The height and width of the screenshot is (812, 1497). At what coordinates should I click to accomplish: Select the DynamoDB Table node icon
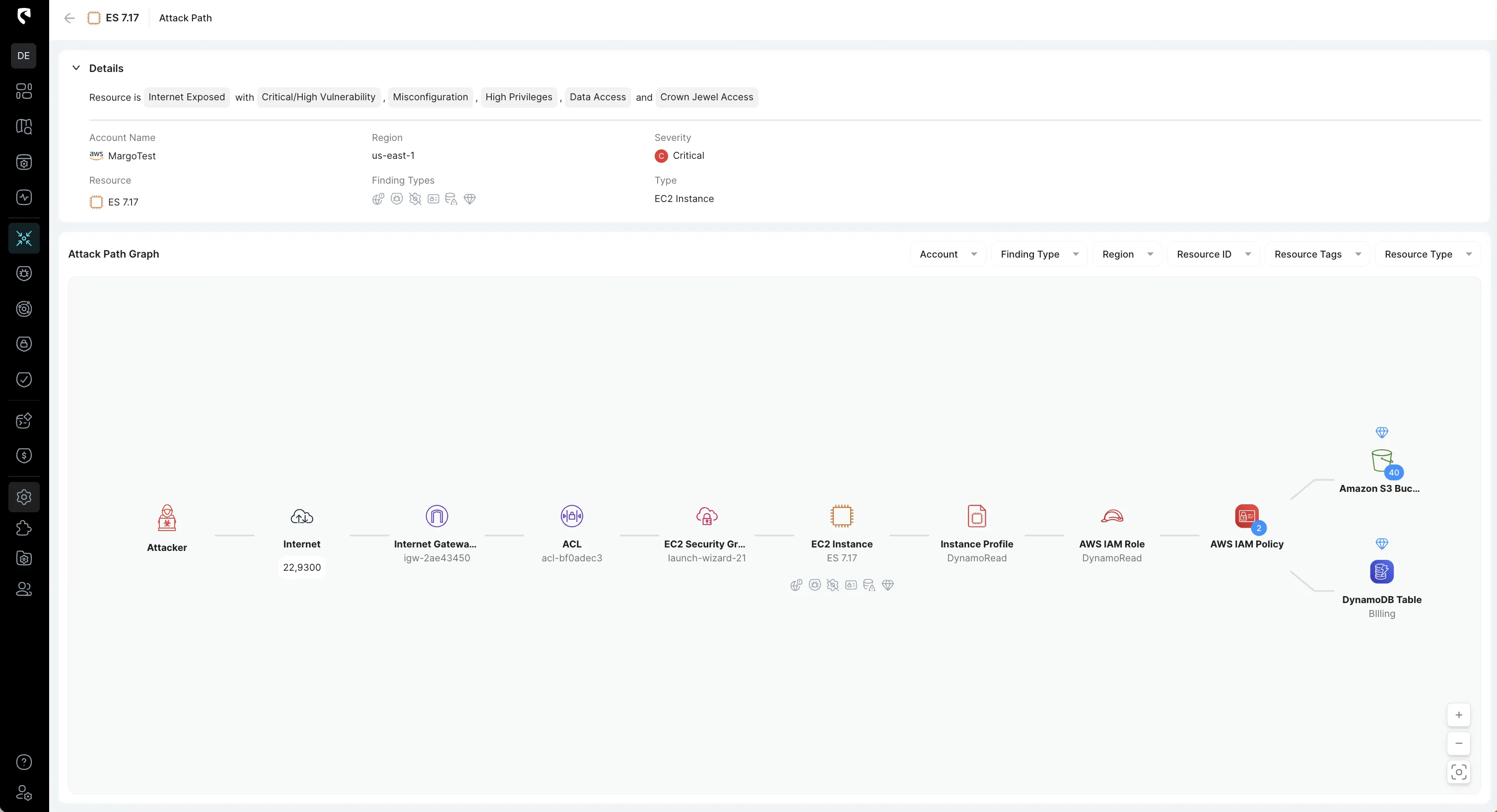pos(1381,572)
